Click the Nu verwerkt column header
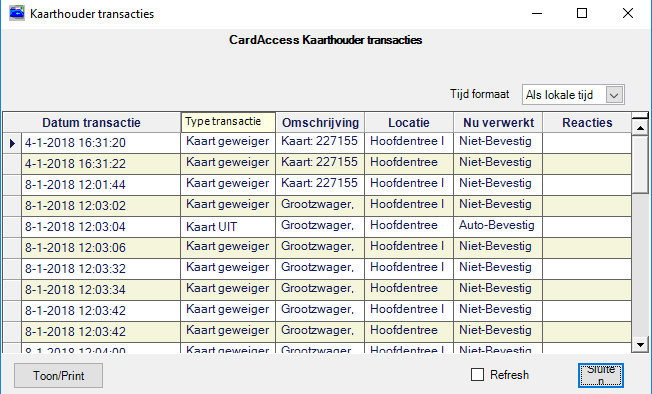The image size is (652, 394). 498,123
